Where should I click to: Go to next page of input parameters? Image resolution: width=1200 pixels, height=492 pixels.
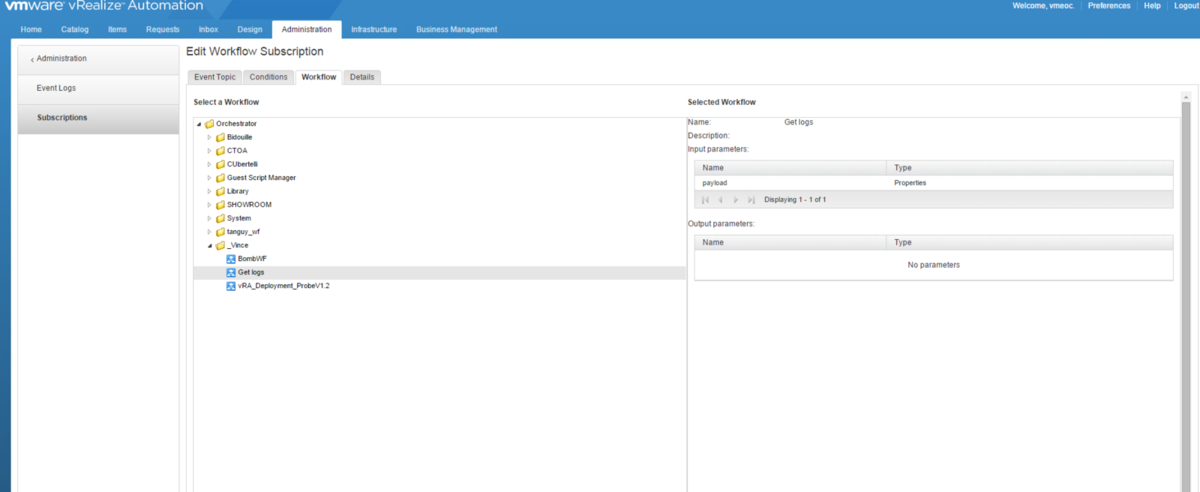click(x=736, y=200)
